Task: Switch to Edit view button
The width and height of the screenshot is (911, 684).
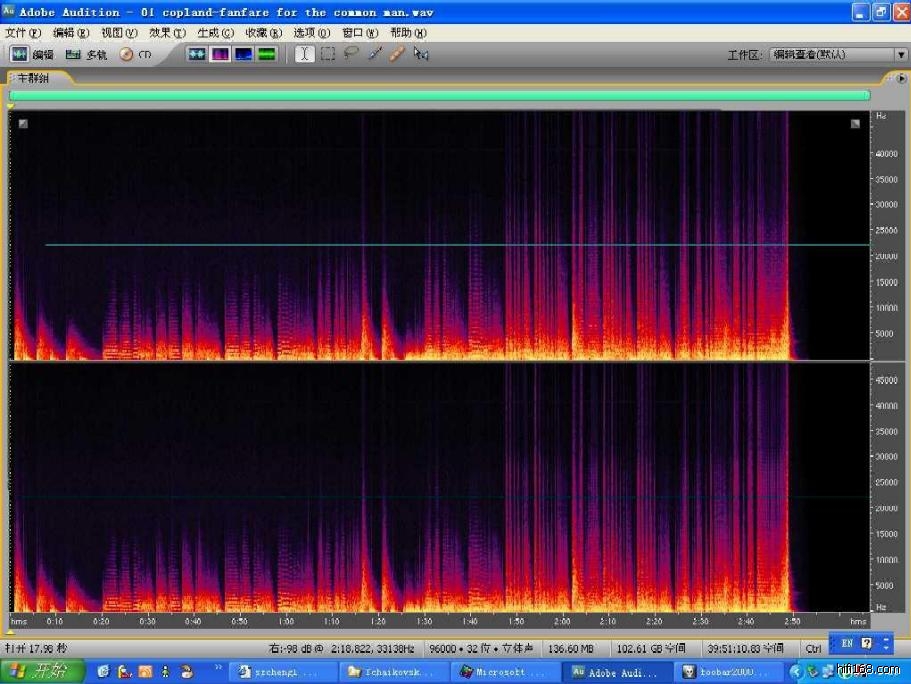Action: 32,54
